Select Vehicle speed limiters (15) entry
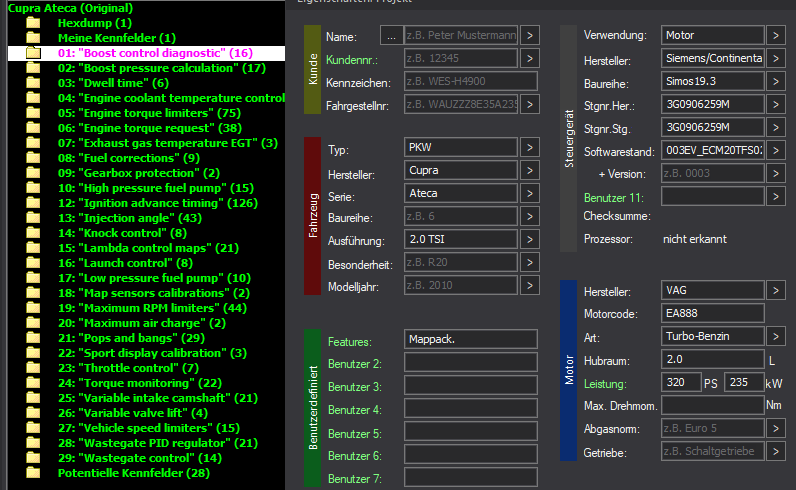 (x=149, y=428)
